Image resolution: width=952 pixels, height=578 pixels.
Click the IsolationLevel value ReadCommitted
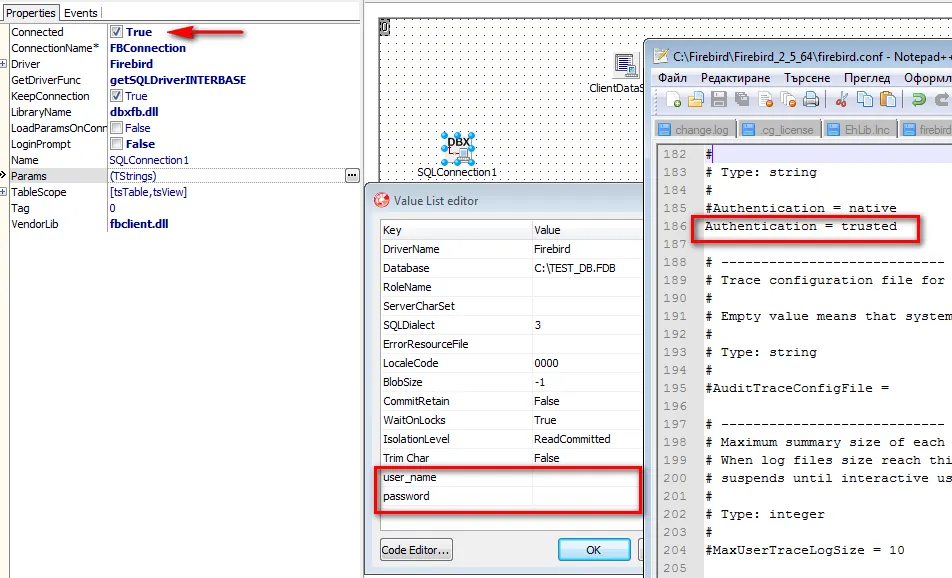click(572, 439)
